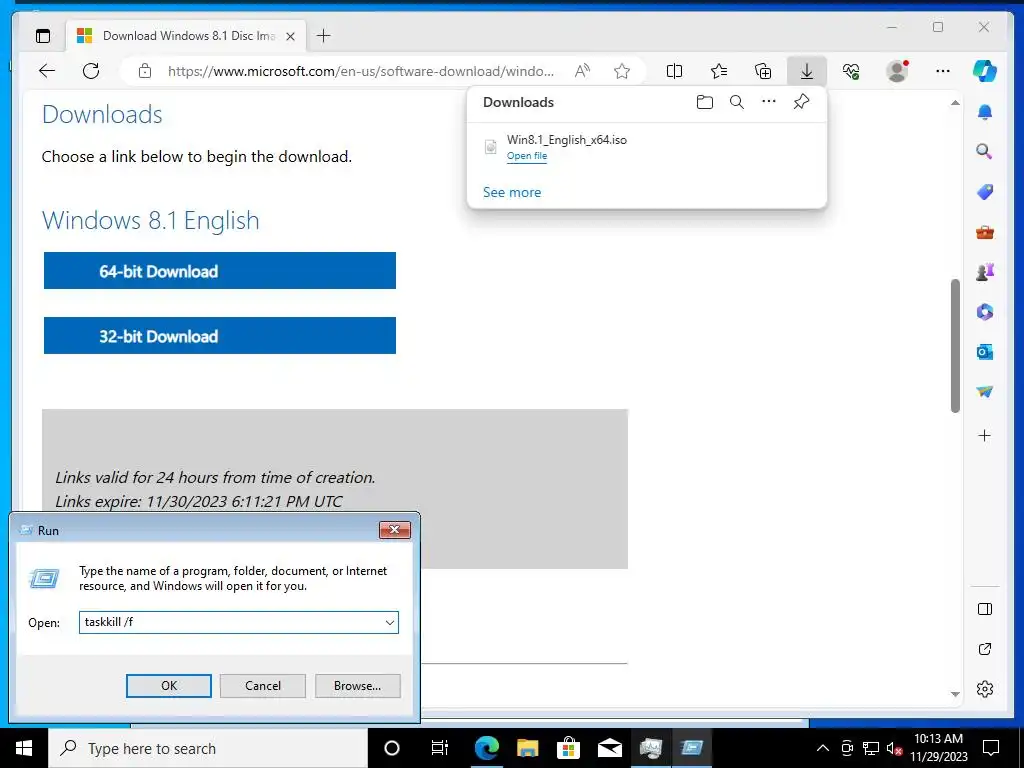The height and width of the screenshot is (768, 1024).
Task: Click the site info lock icon
Action: click(x=145, y=71)
